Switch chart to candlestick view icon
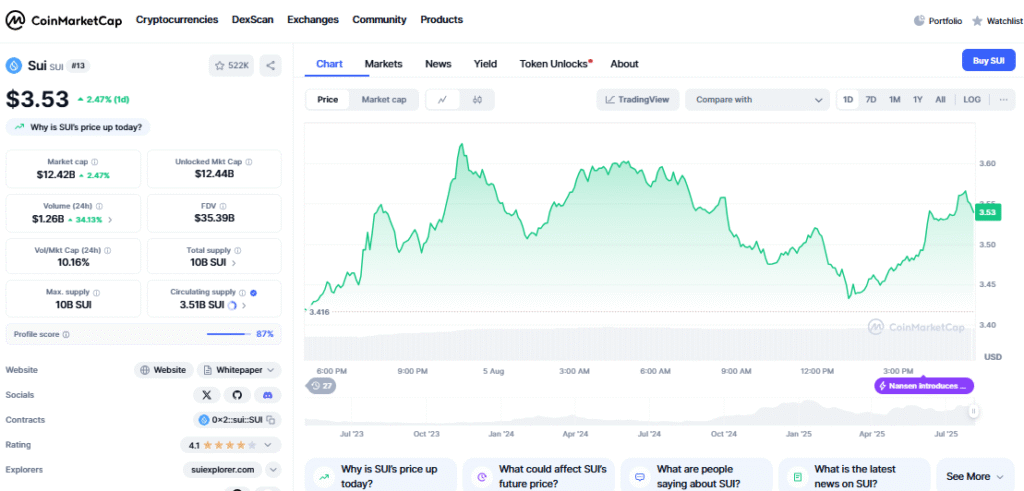 tap(477, 100)
